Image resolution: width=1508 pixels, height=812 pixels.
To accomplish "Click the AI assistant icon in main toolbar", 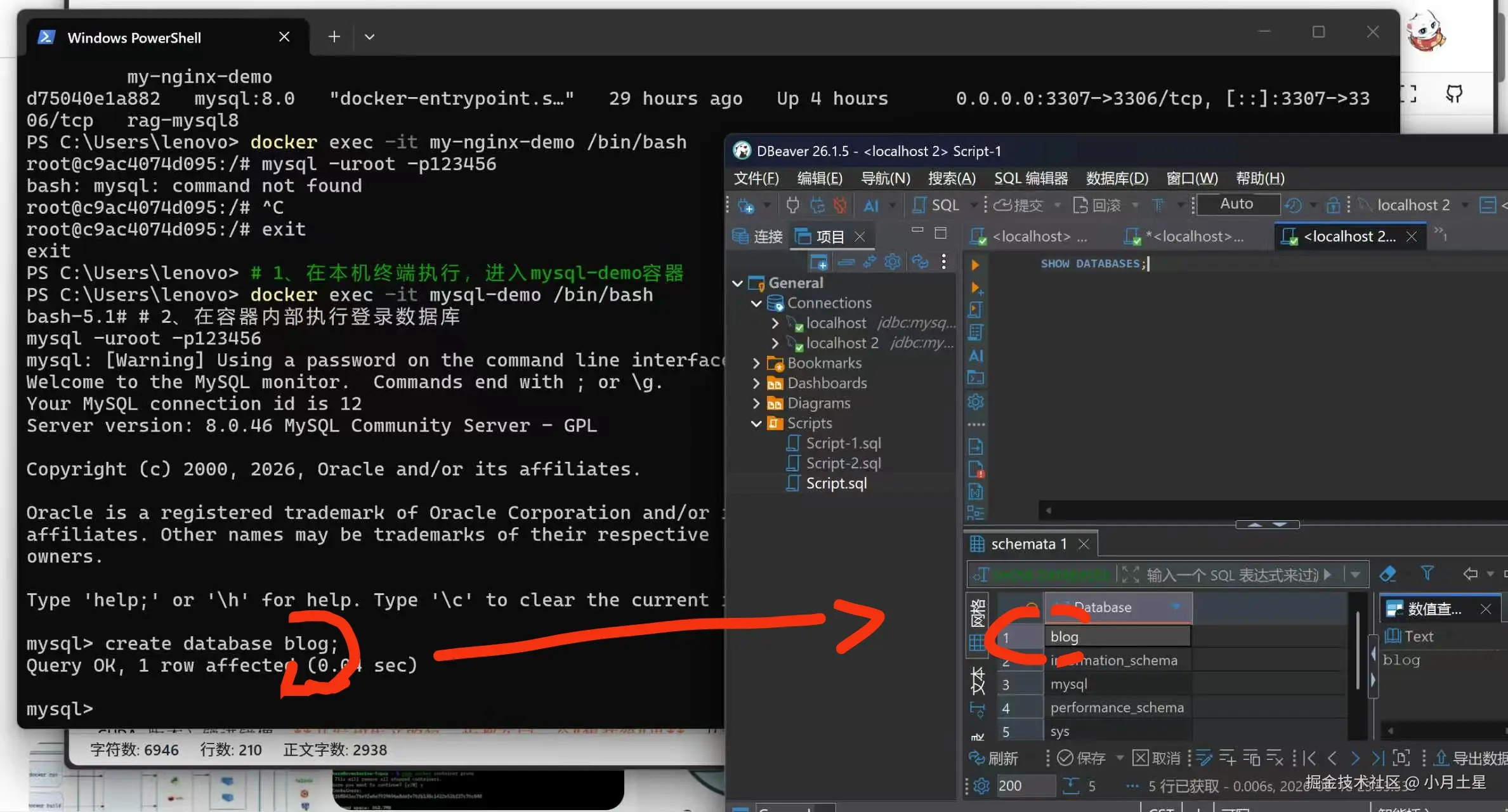I will tap(871, 205).
